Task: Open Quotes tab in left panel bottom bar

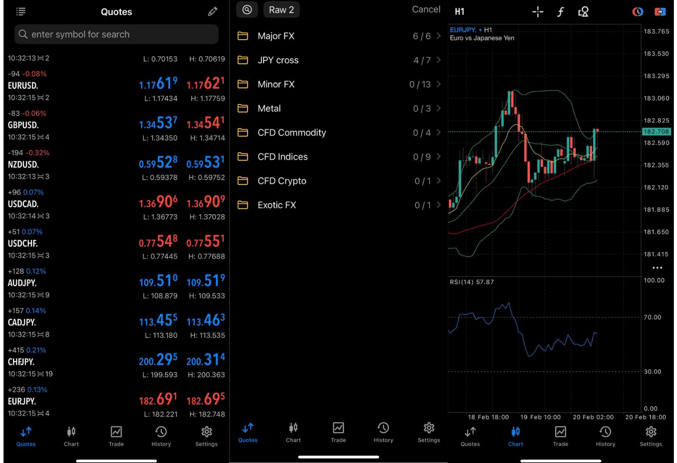Action: click(x=26, y=436)
